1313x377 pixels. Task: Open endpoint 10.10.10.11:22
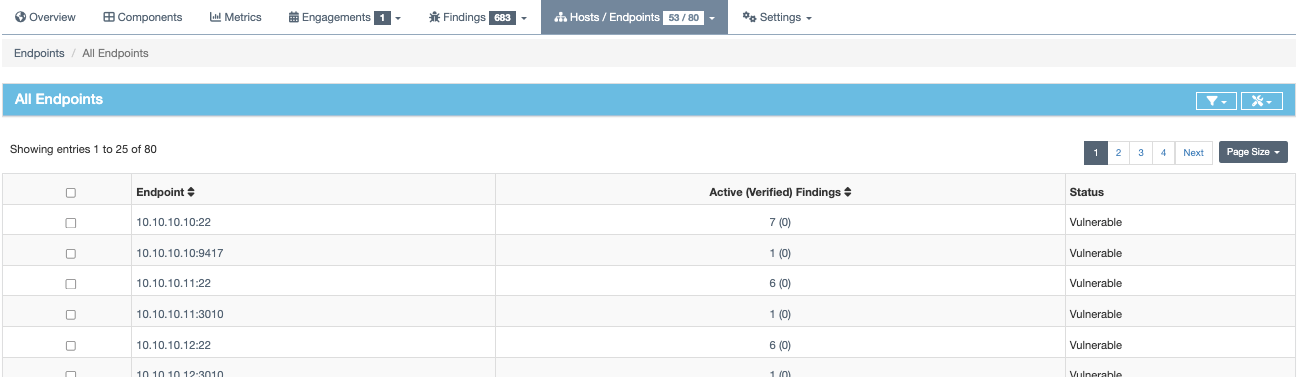coord(173,283)
